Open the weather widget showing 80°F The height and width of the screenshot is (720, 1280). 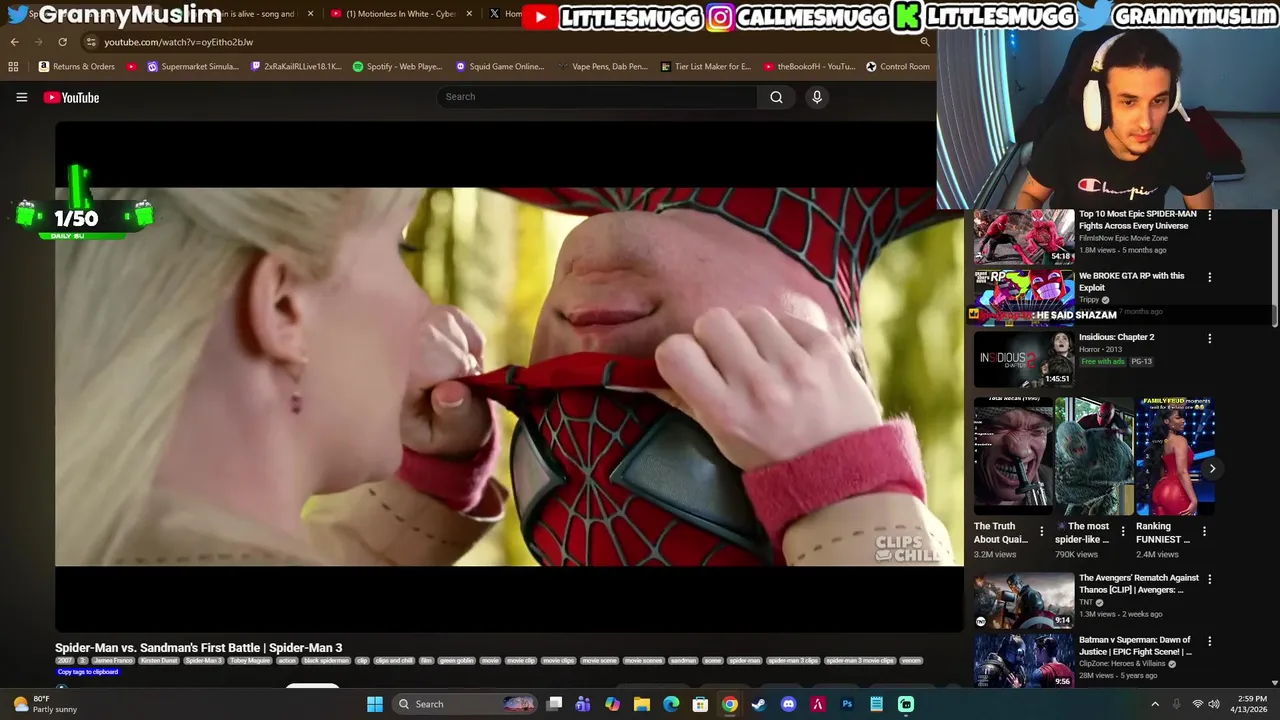[44, 704]
